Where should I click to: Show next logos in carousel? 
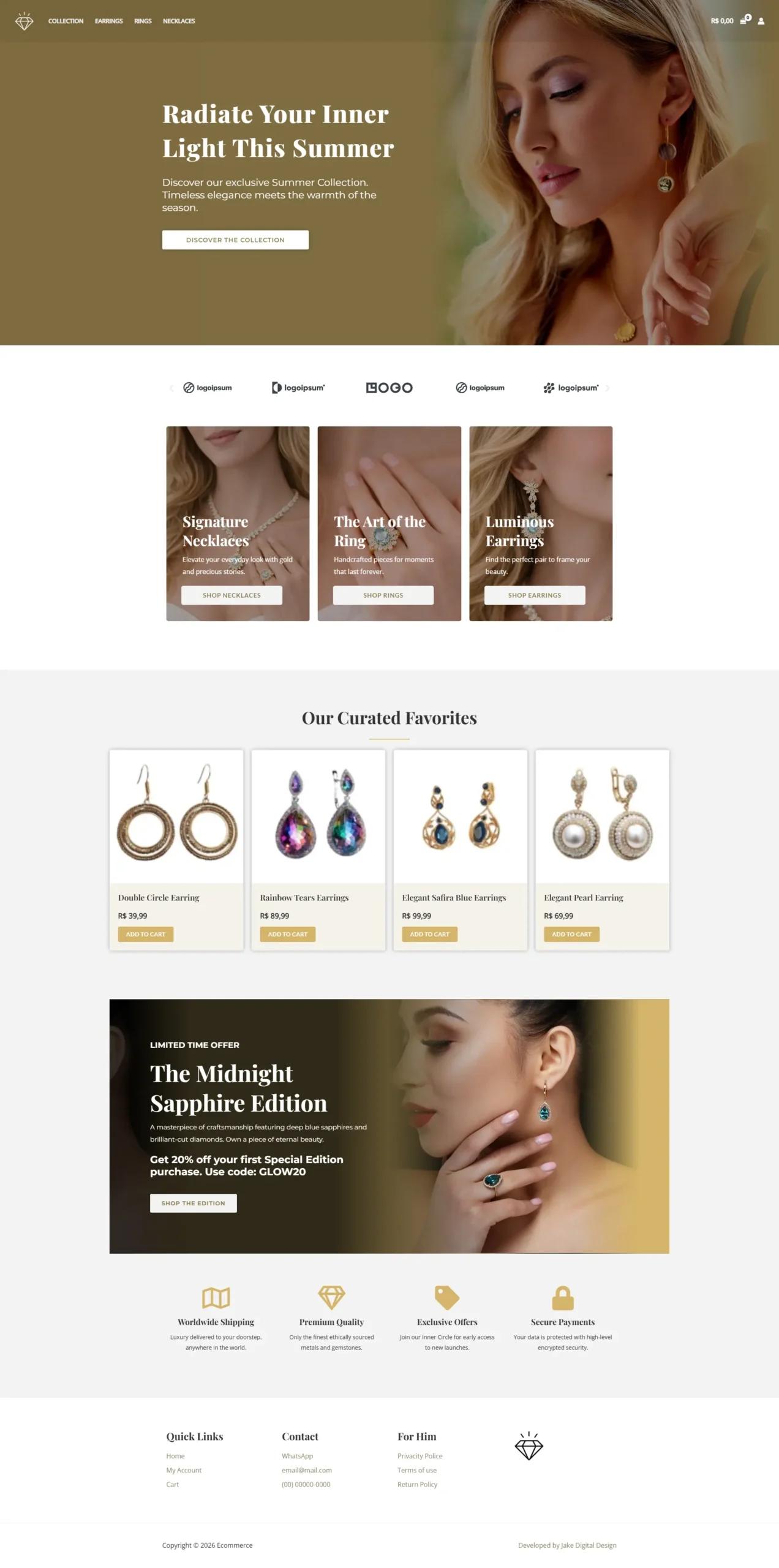click(608, 388)
